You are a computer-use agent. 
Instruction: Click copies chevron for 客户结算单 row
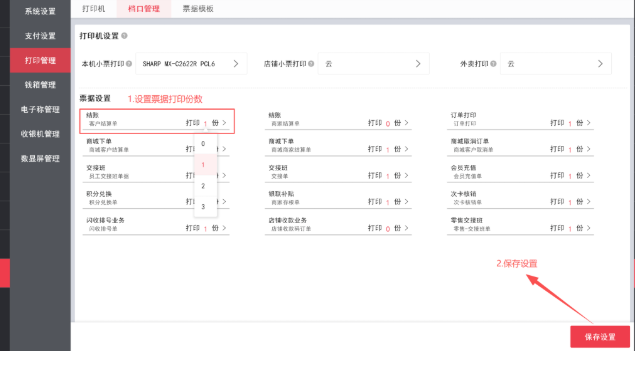[x=224, y=123]
